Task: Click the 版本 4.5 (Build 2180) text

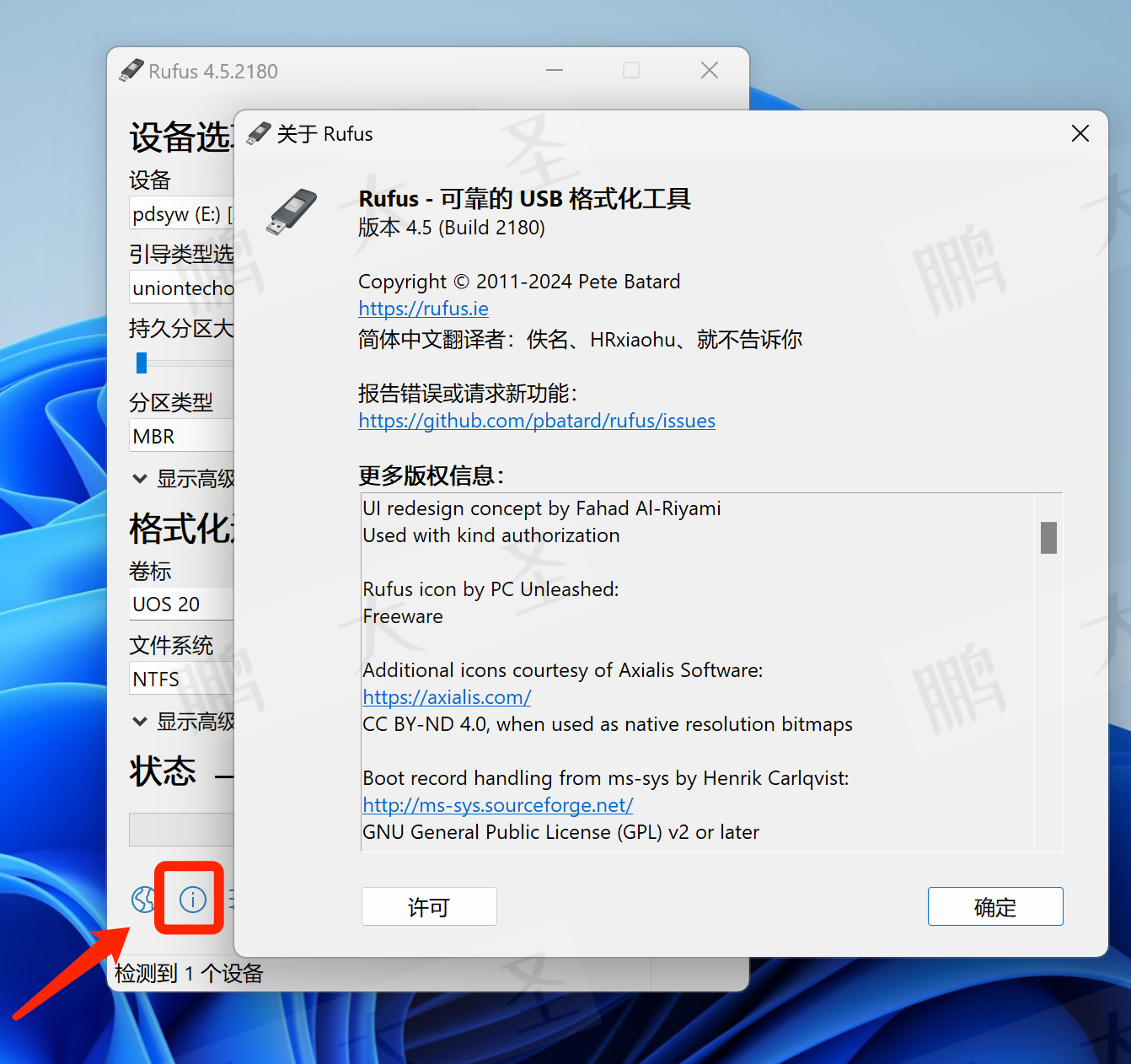Action: click(452, 228)
